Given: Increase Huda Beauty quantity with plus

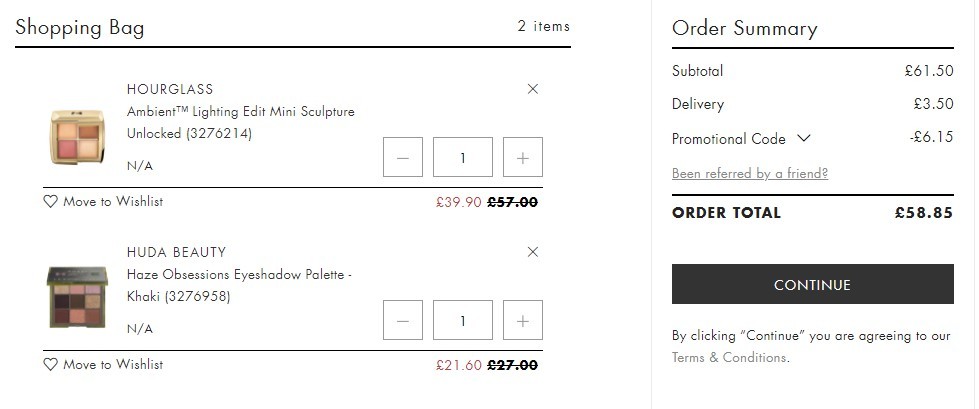Looking at the screenshot, I should [x=523, y=320].
